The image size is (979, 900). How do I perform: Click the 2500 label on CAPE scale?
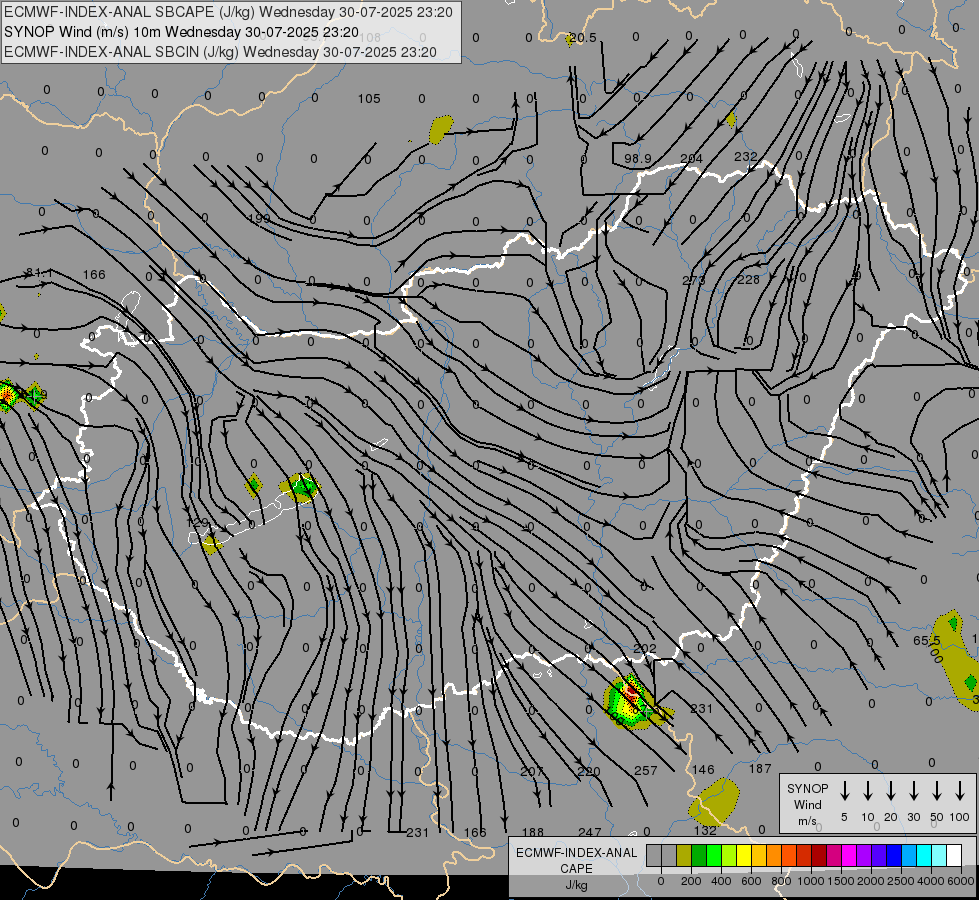click(901, 881)
